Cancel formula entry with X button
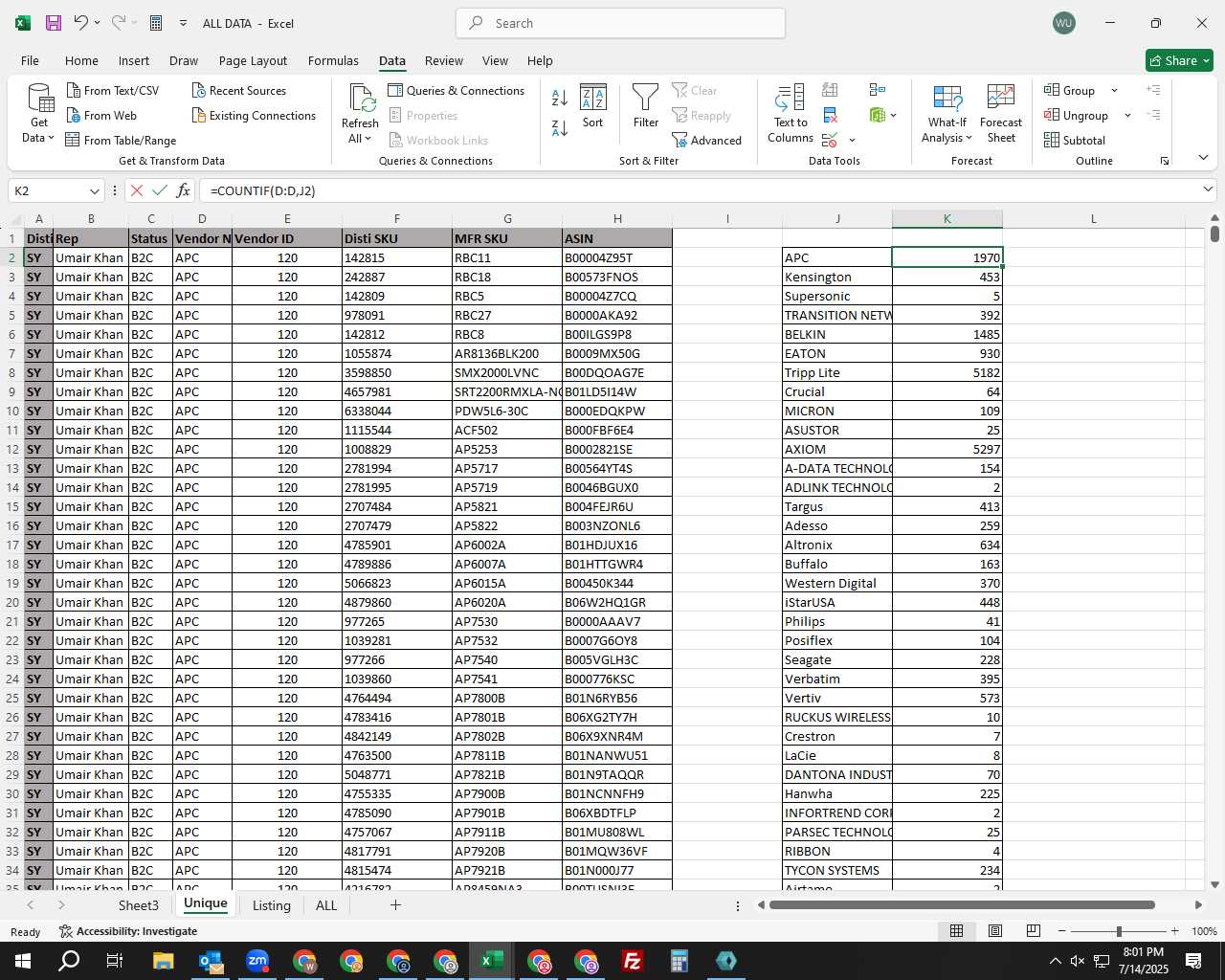The height and width of the screenshot is (980, 1225). tap(136, 190)
